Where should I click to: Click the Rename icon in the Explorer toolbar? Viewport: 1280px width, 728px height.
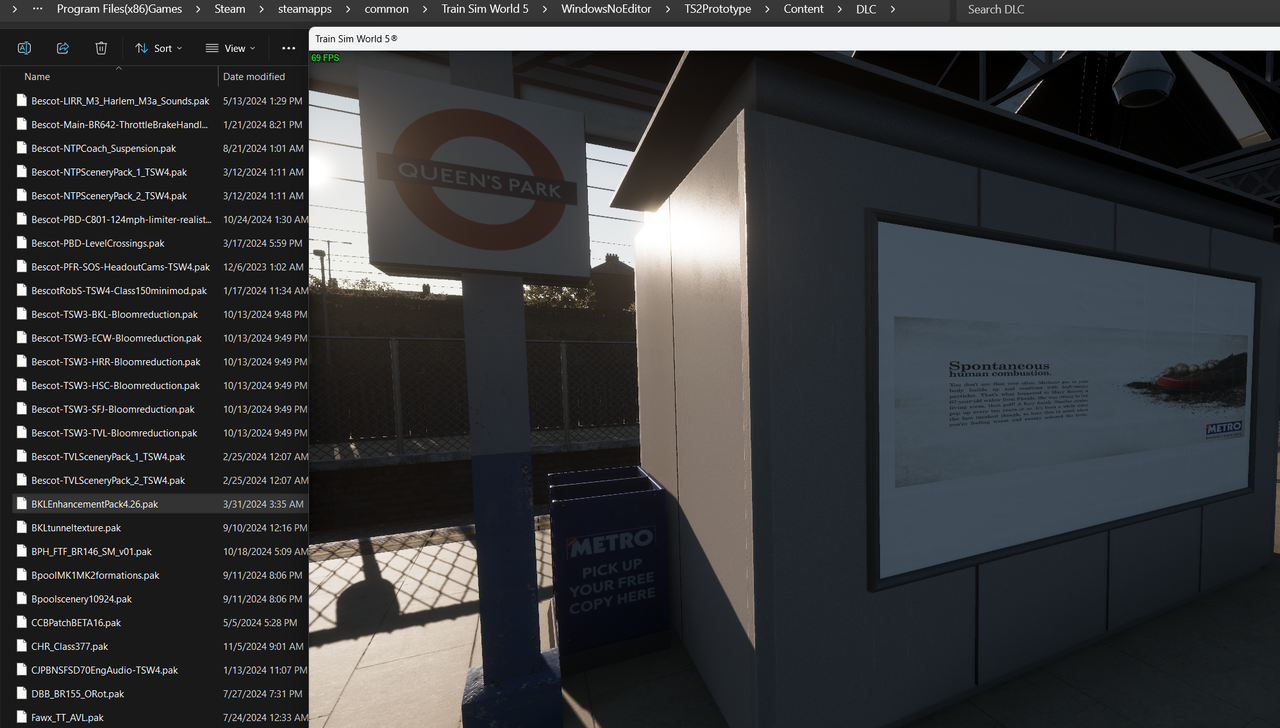(24, 48)
